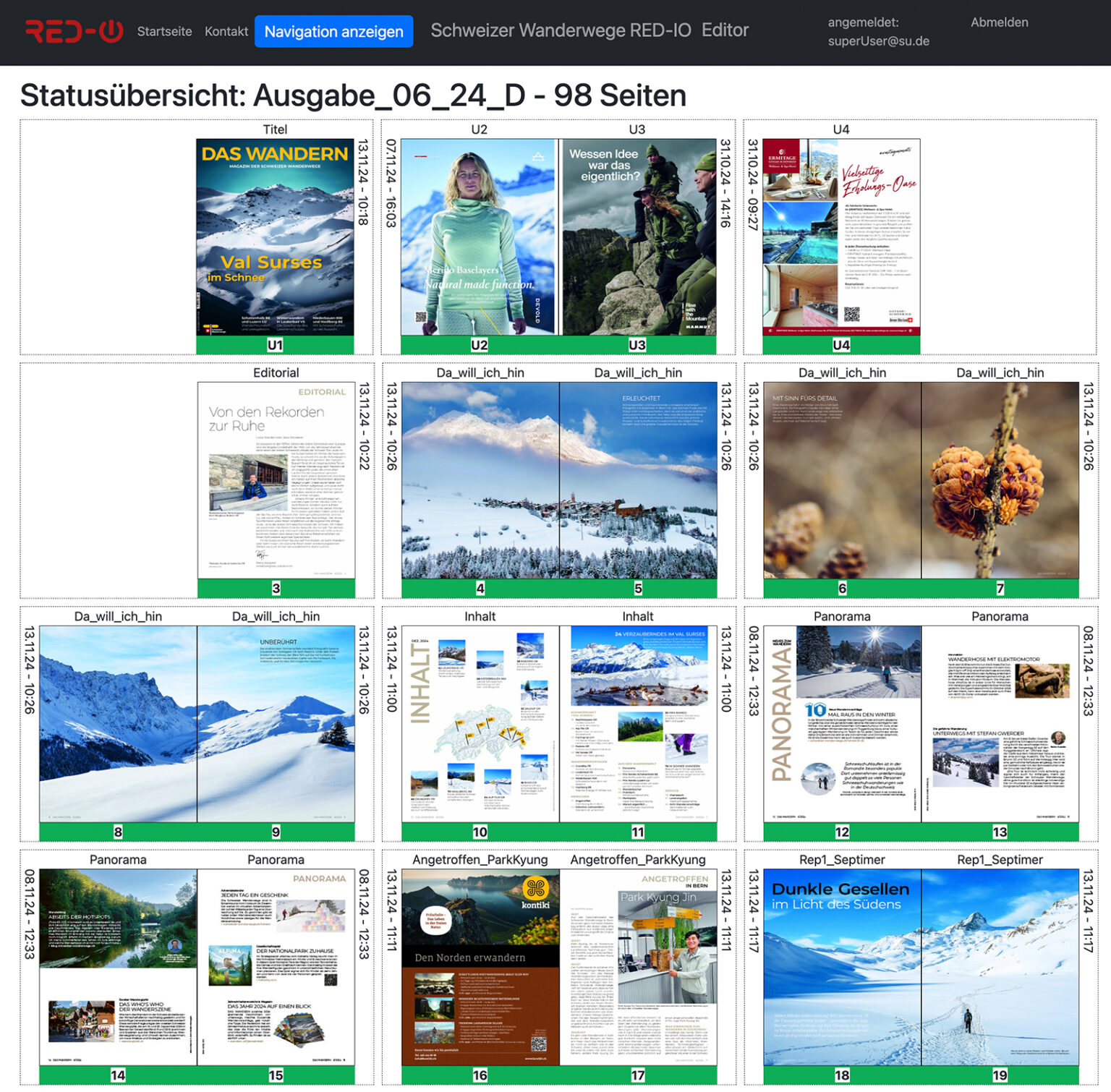Click the green status bar labeled U3
The width and height of the screenshot is (1111, 1092).
[637, 345]
